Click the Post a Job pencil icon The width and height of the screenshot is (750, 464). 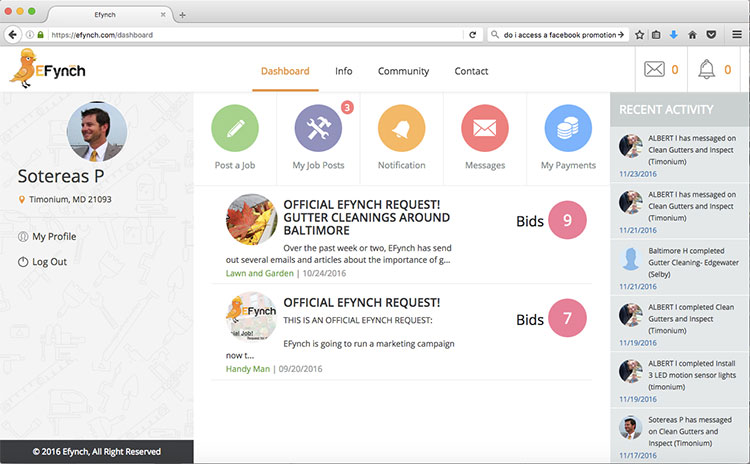[235, 129]
